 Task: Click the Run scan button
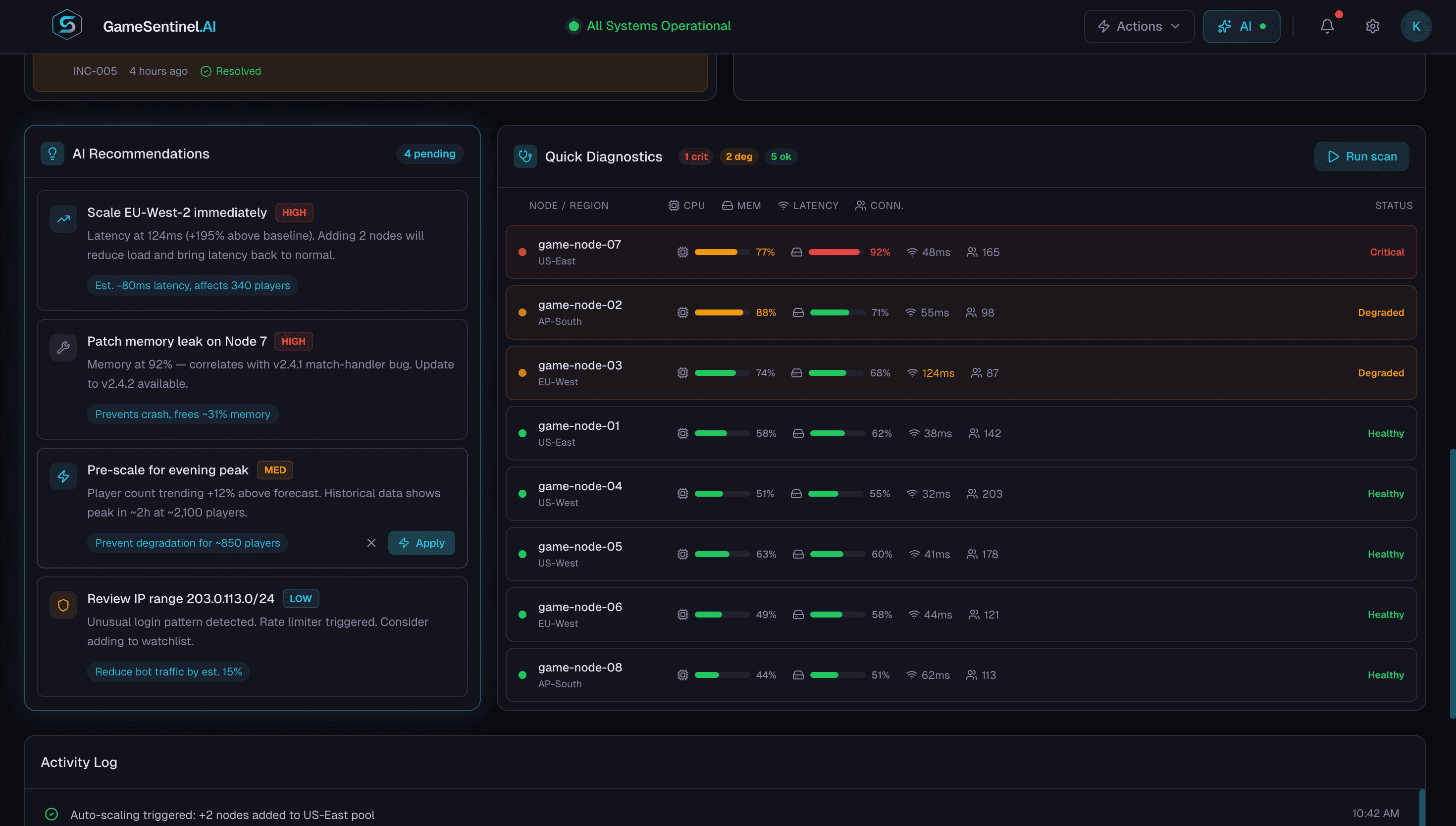[x=1361, y=156]
